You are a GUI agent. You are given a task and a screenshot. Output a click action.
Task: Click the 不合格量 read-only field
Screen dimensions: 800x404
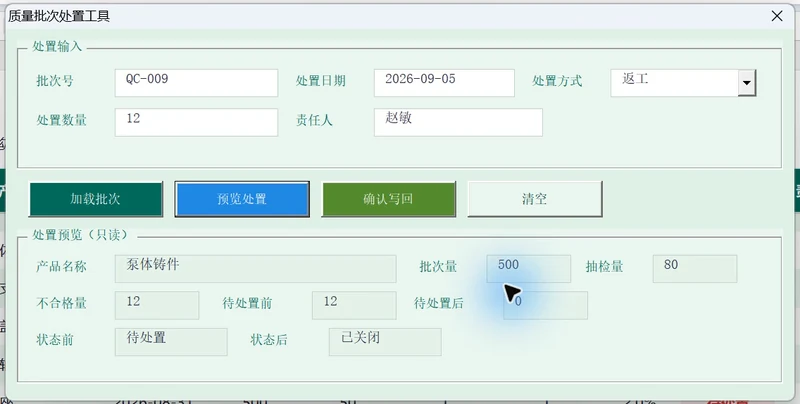[157, 305]
